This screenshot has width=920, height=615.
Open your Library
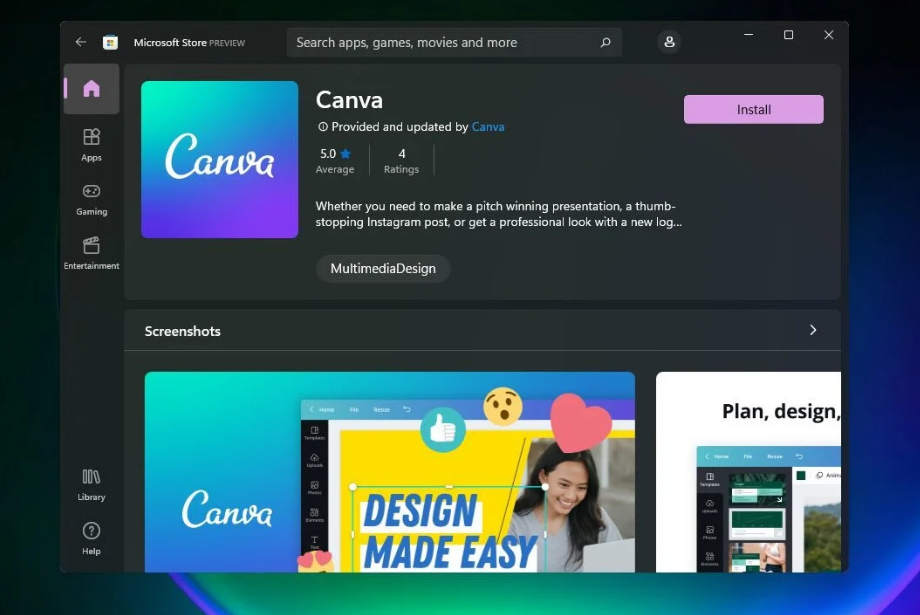point(91,483)
